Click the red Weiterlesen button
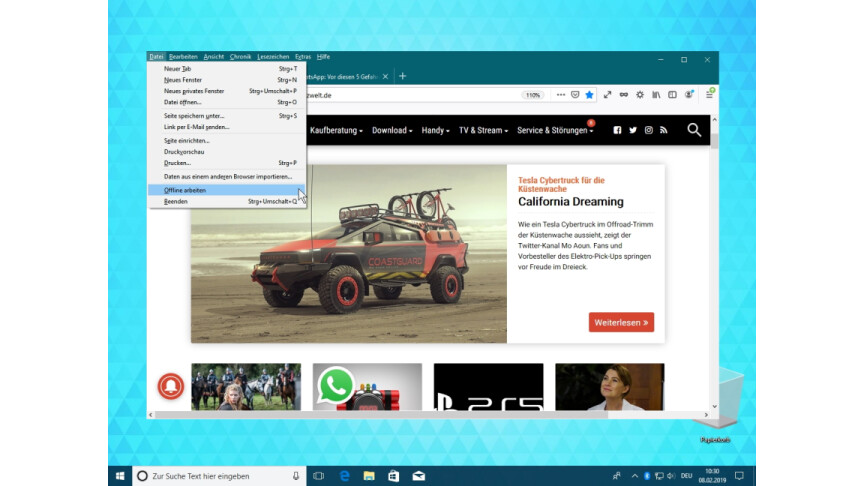 point(621,322)
